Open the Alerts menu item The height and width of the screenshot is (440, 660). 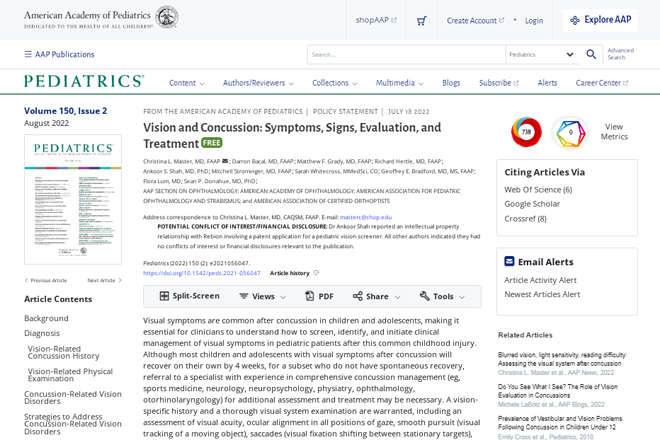tap(547, 83)
